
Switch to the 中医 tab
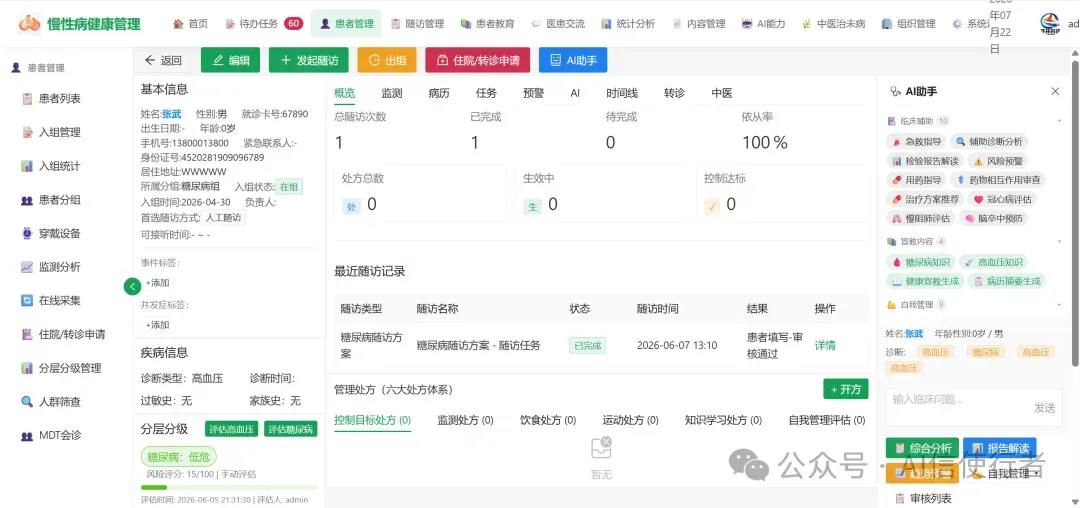pyautogui.click(x=722, y=93)
